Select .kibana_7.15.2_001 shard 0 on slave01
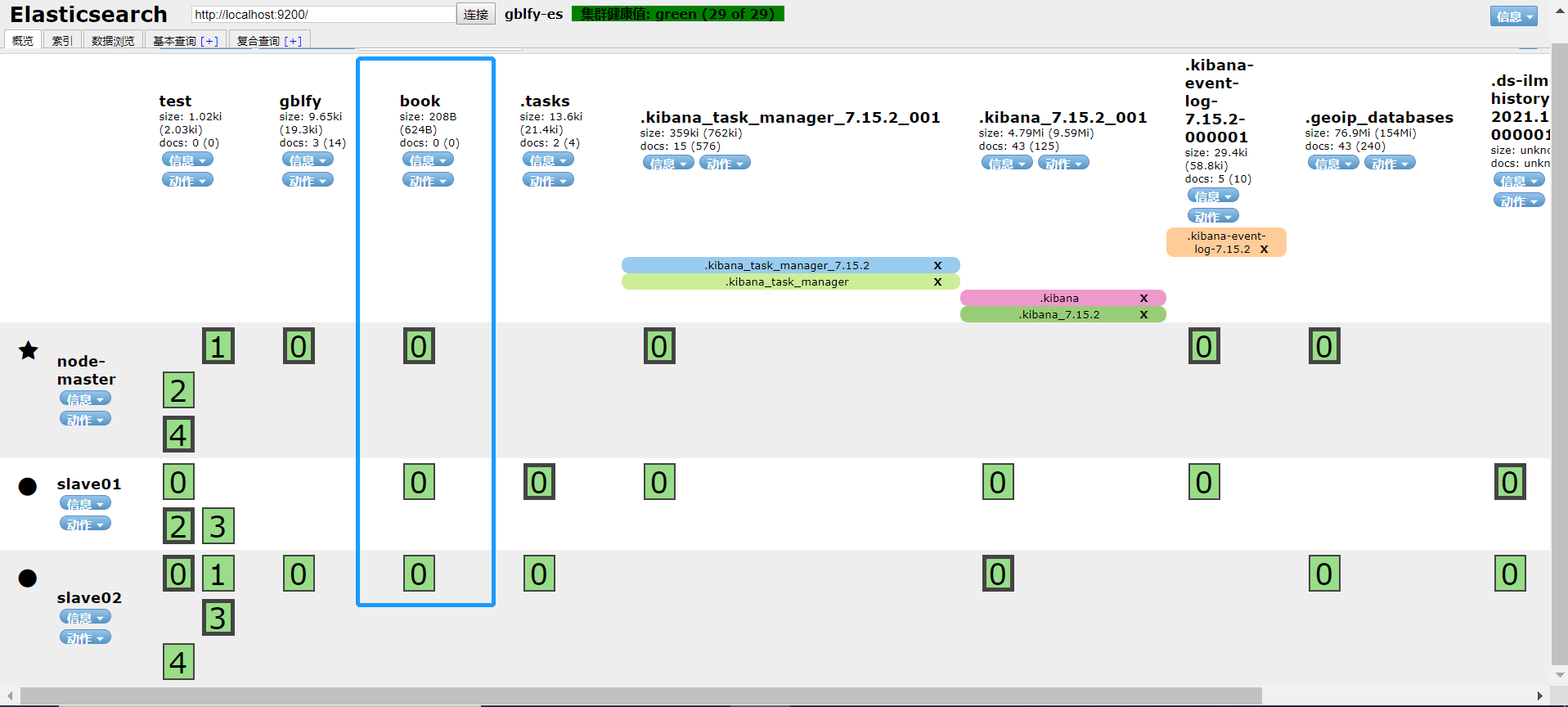This screenshot has height=707, width=1568. (998, 482)
